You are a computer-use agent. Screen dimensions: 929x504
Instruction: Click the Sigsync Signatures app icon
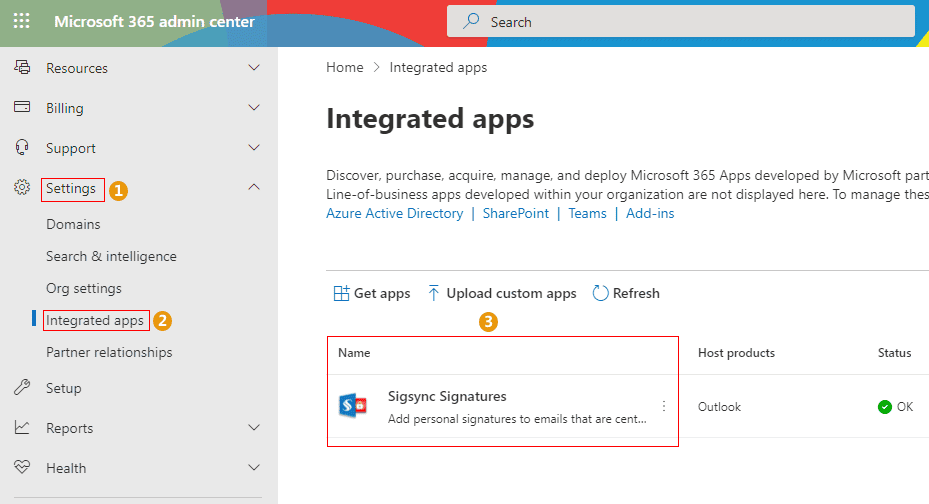click(355, 406)
